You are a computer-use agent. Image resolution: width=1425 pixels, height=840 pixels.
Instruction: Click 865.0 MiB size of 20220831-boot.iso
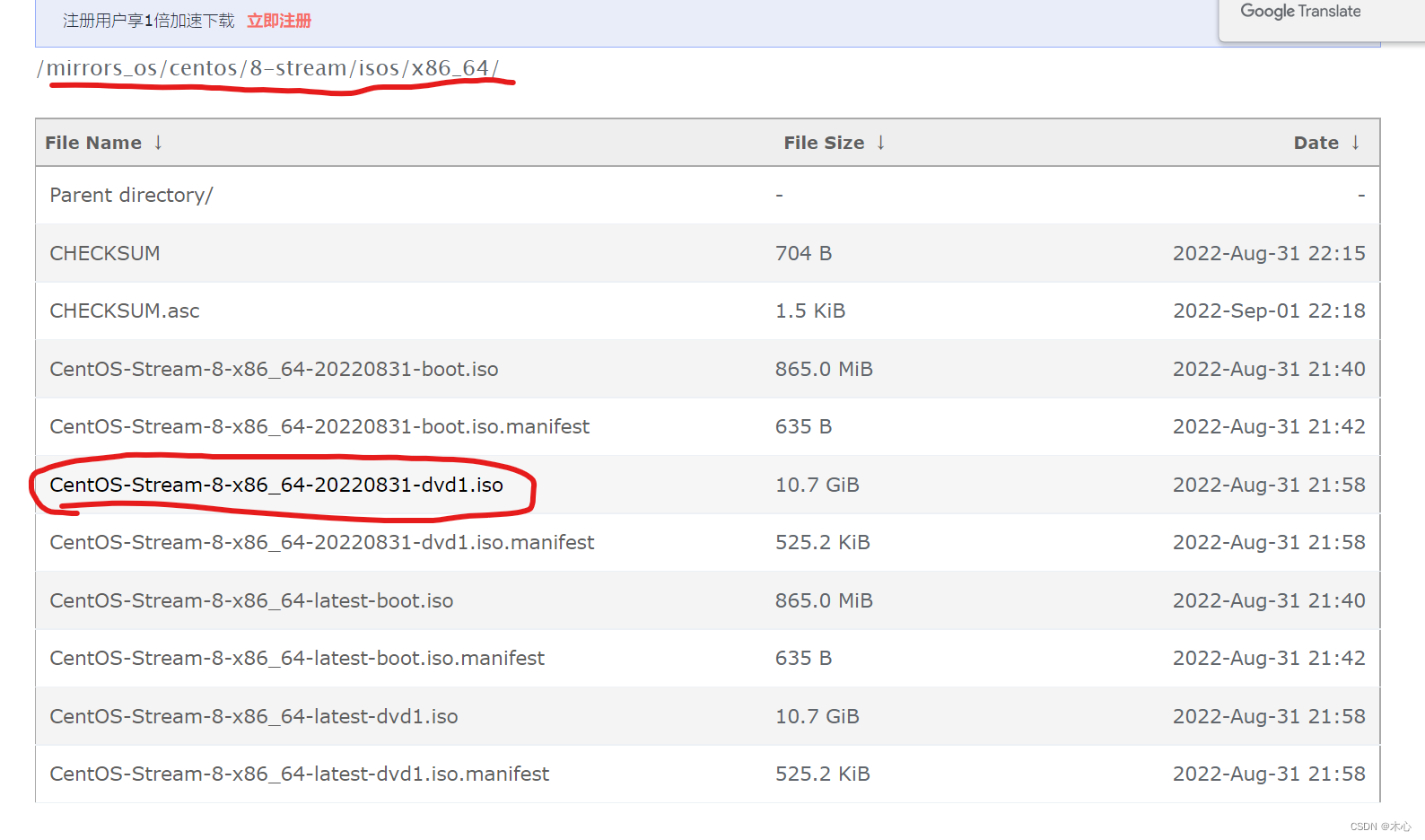pyautogui.click(x=824, y=369)
